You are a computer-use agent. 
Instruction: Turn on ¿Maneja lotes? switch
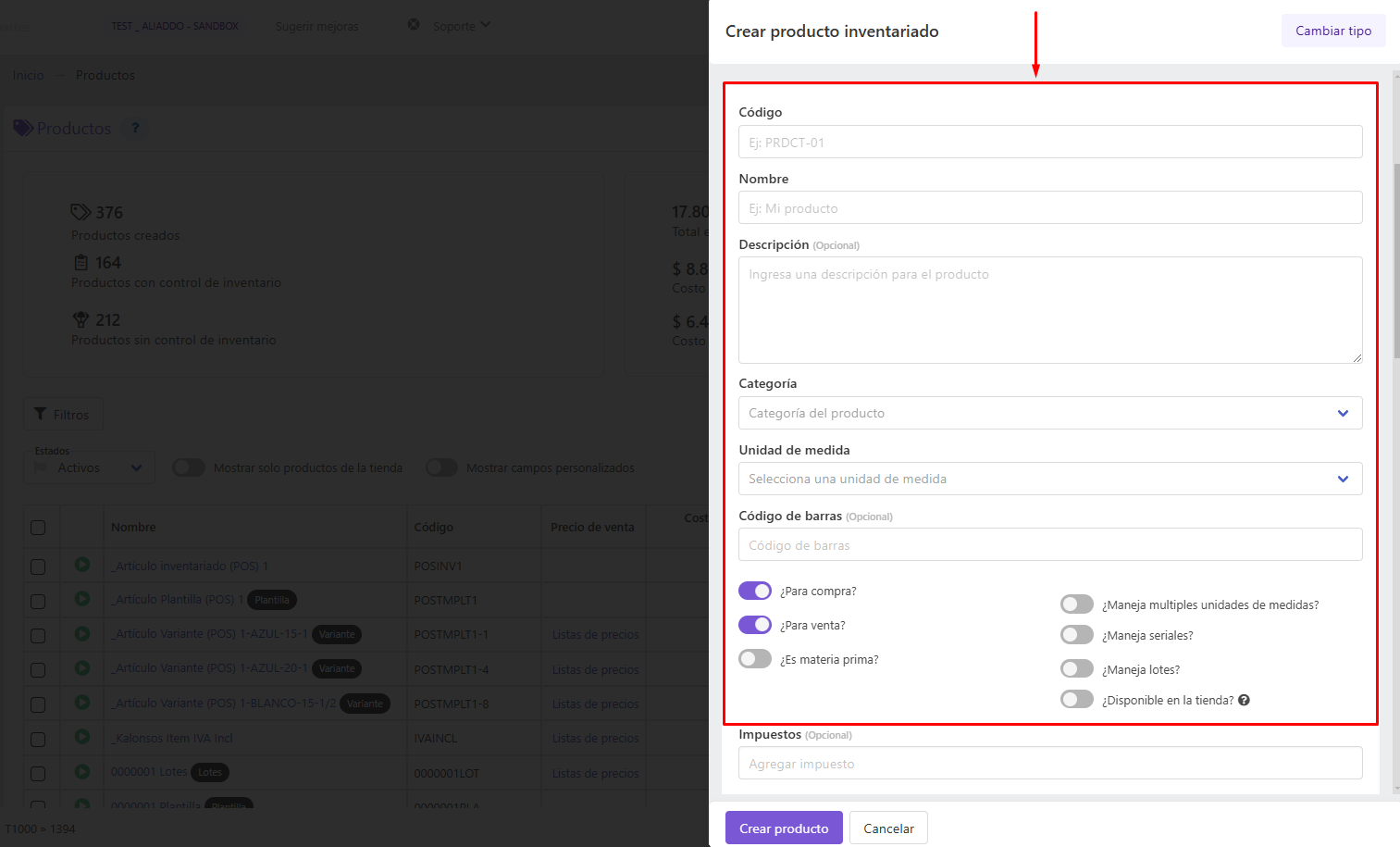pos(1077,669)
